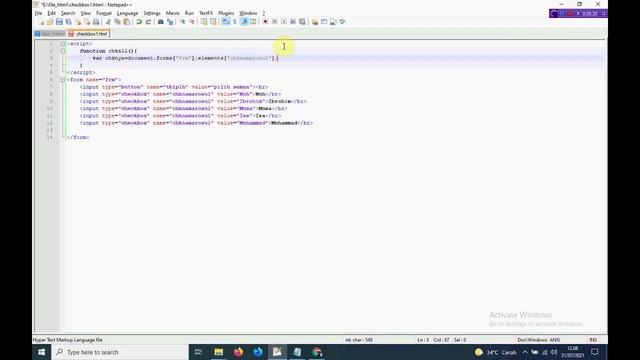
Task: Open the Edit menu
Action: click(x=51, y=13)
